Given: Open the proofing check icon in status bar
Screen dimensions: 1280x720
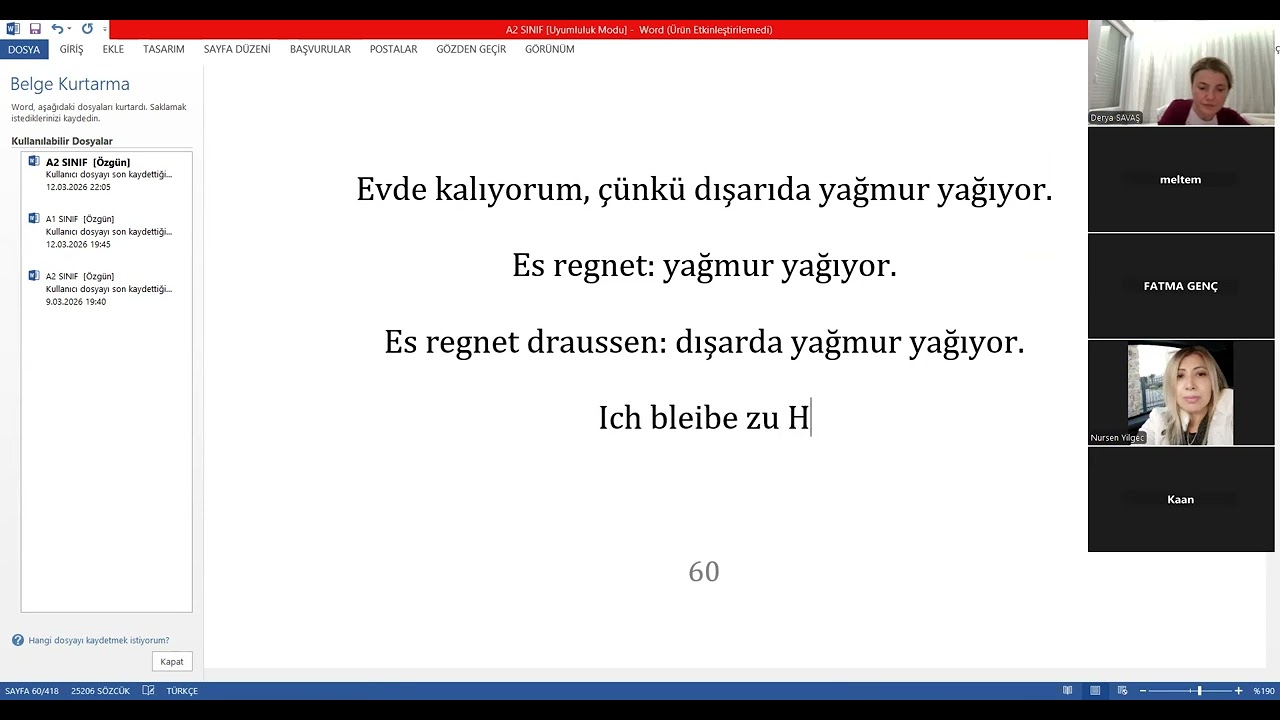Looking at the screenshot, I should pos(149,691).
